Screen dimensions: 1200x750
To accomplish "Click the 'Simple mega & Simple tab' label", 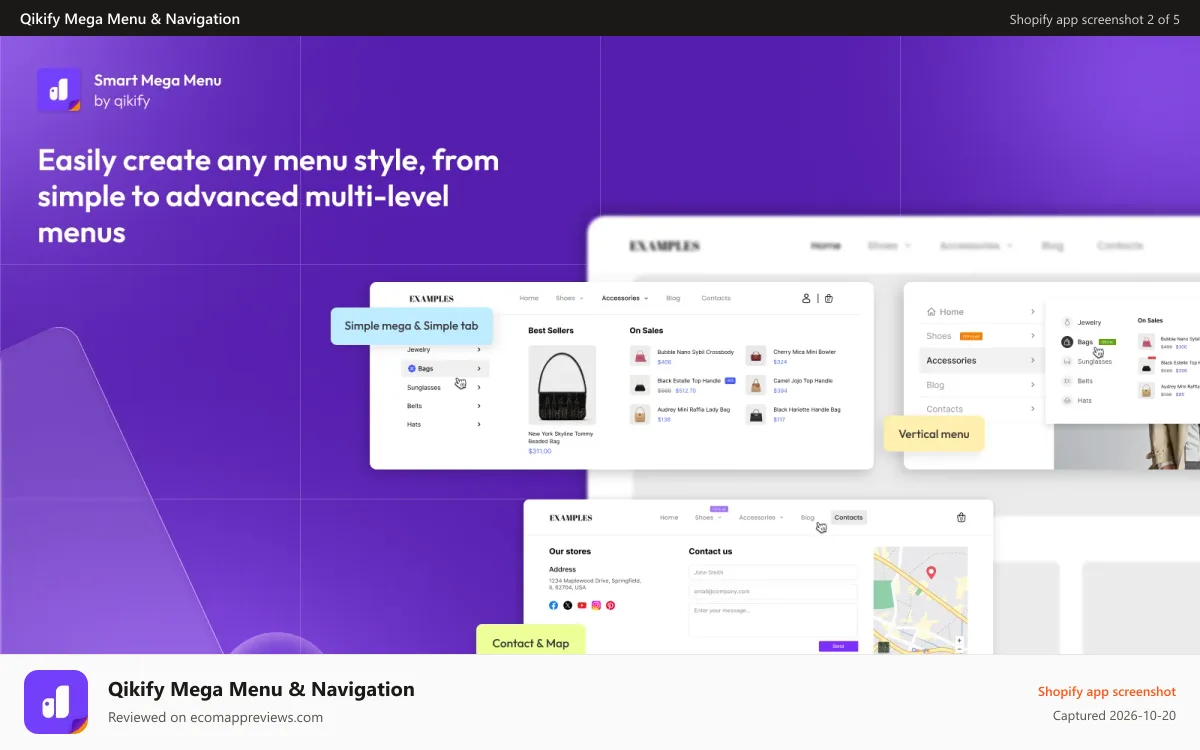I will click(411, 326).
